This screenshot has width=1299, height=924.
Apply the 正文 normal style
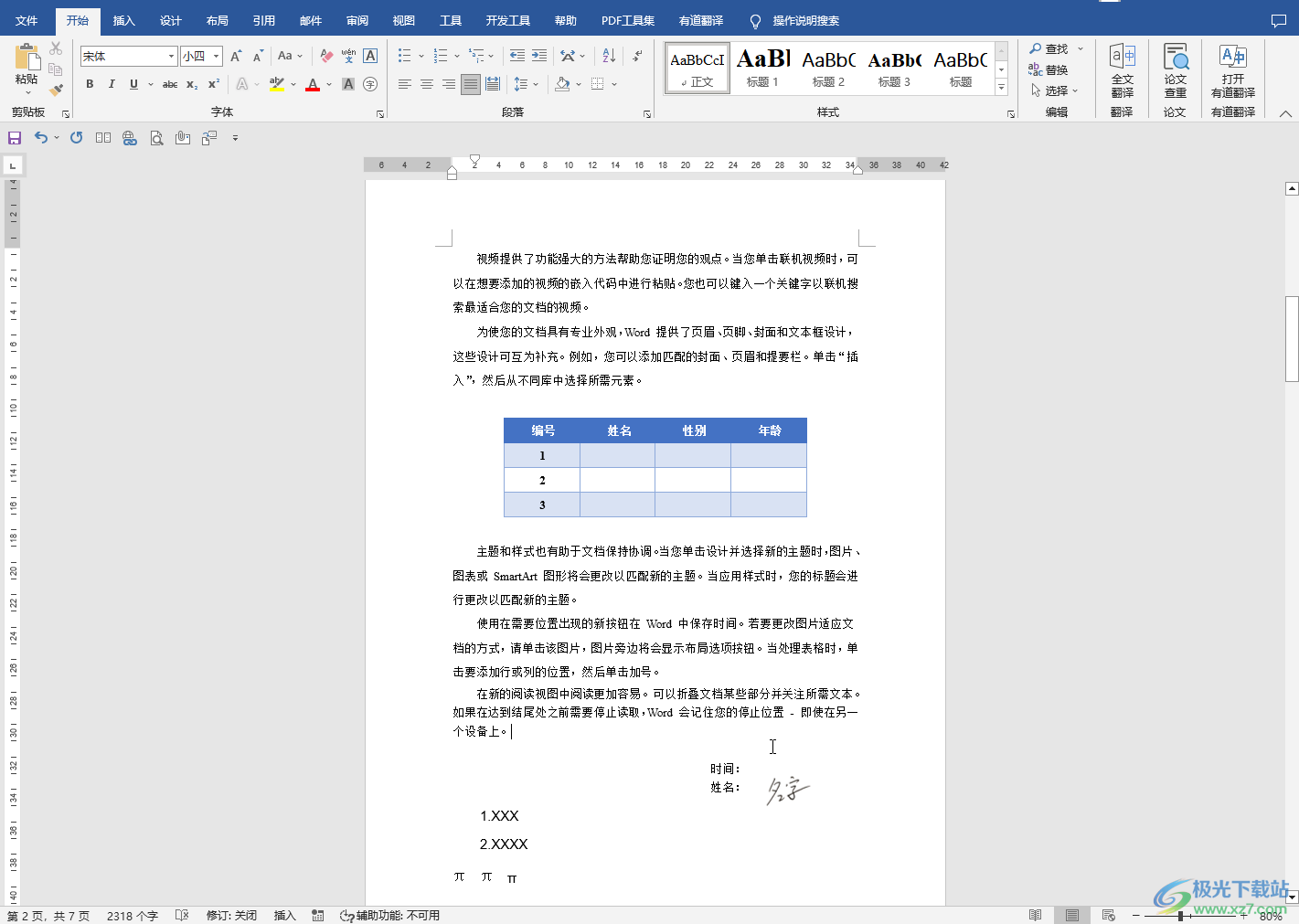pos(697,68)
